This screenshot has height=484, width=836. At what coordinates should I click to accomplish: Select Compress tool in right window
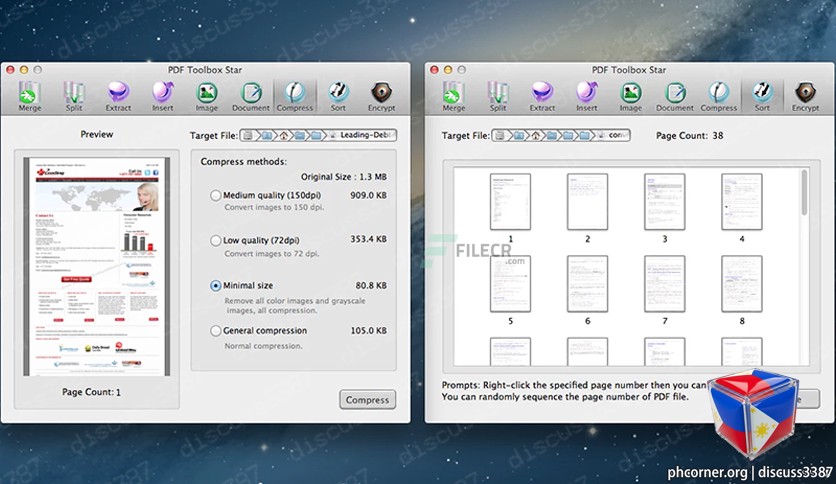[719, 96]
